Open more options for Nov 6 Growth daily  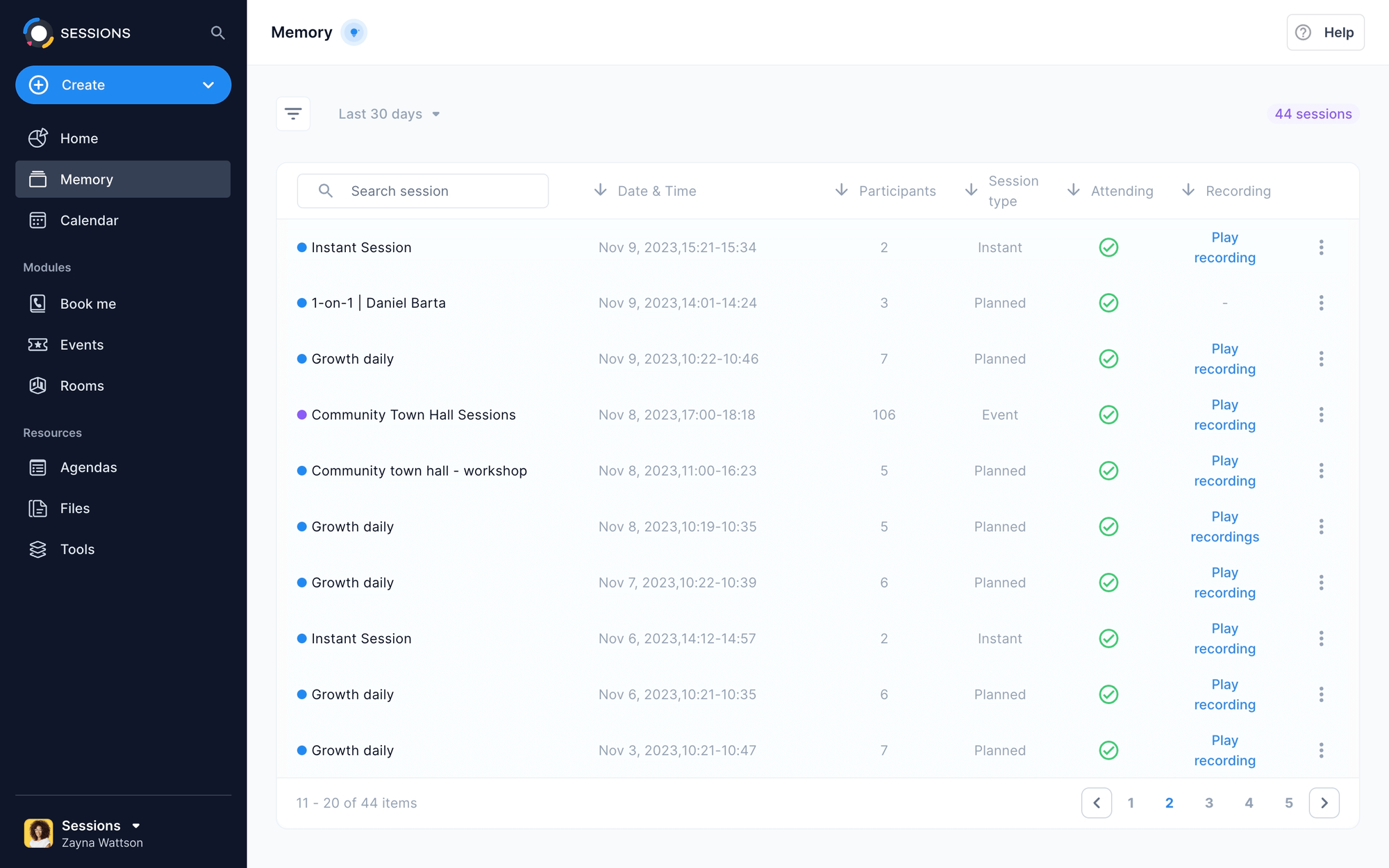tap(1321, 694)
